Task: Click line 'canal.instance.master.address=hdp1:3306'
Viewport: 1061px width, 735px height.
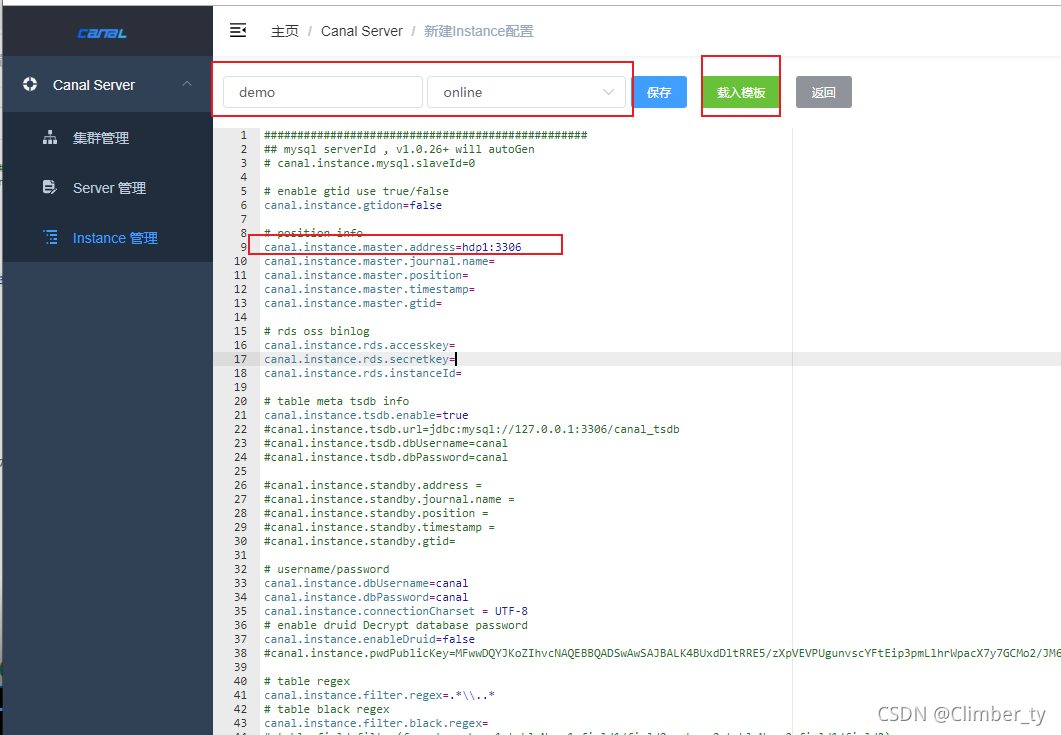Action: click(392, 247)
